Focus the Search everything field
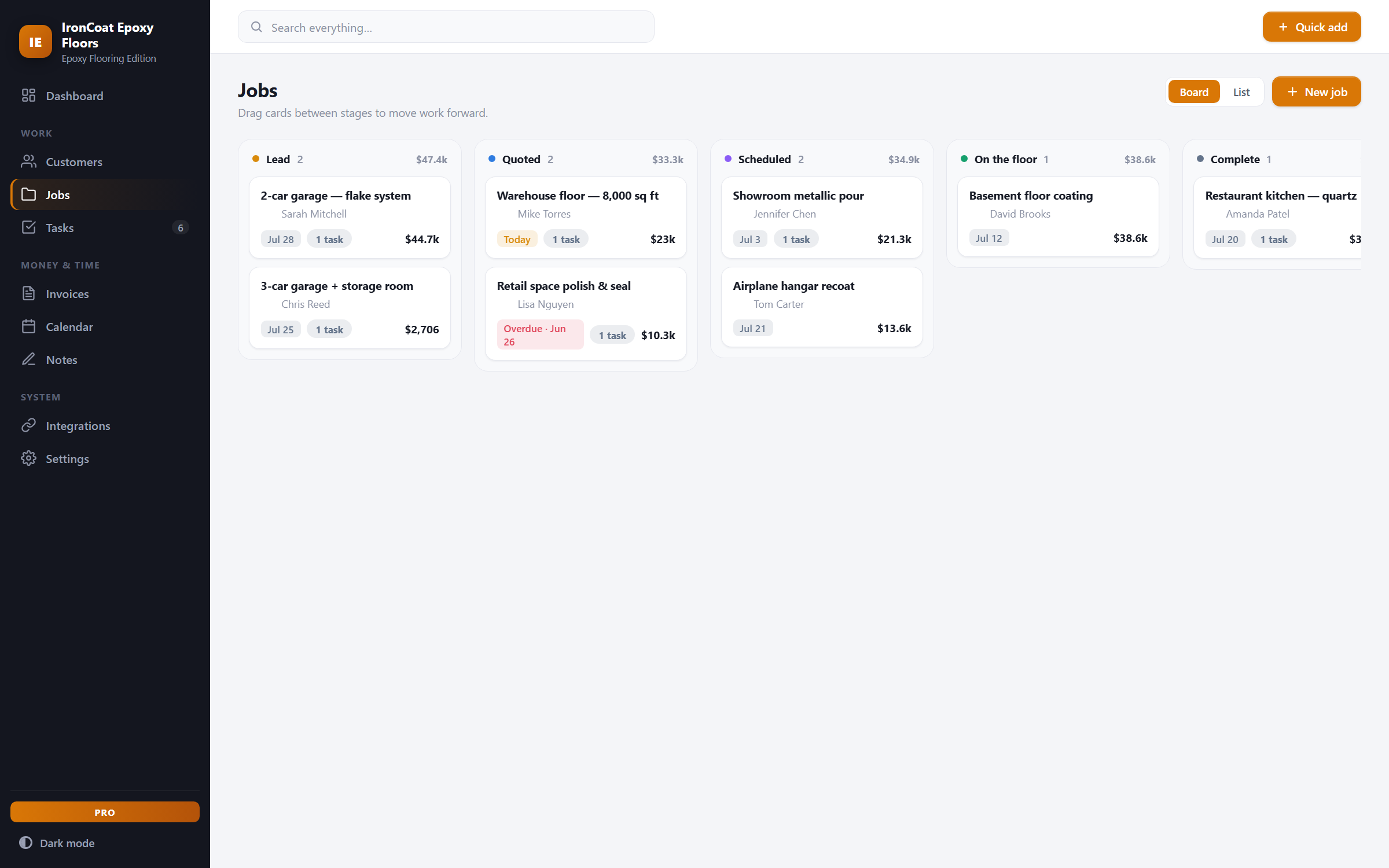The image size is (1389, 868). (446, 27)
